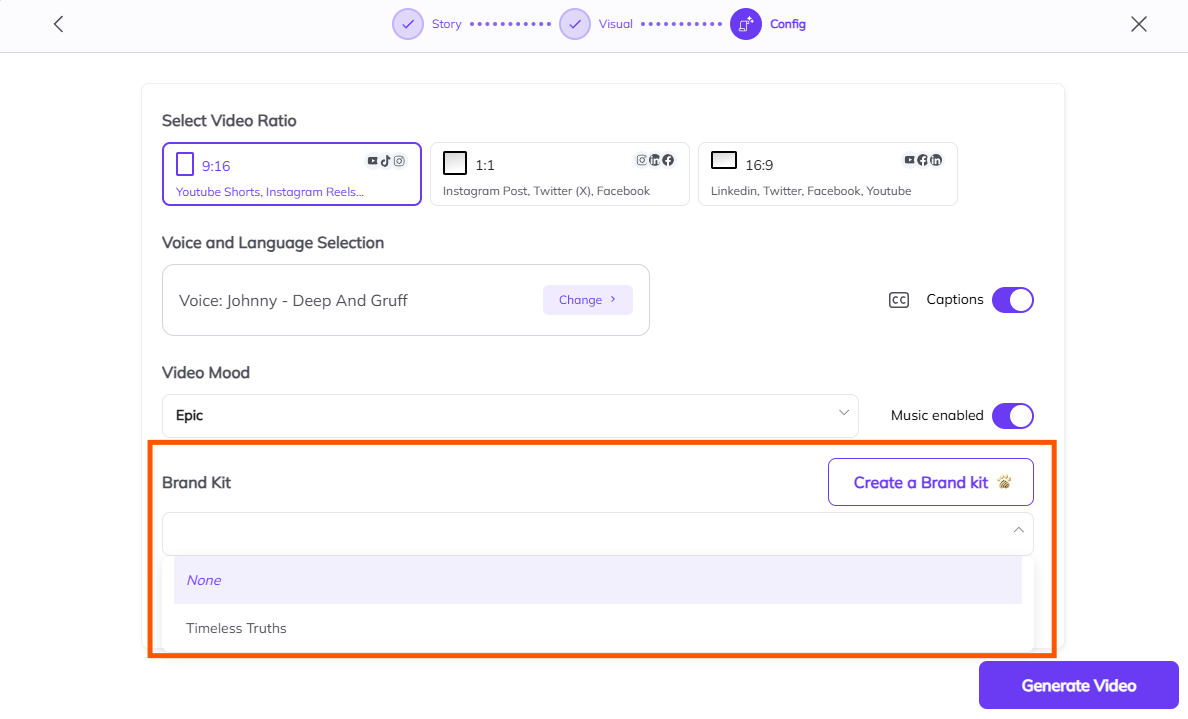Click YouTube icon in the 9:16 card
The width and height of the screenshot is (1188, 719).
tap(372, 161)
